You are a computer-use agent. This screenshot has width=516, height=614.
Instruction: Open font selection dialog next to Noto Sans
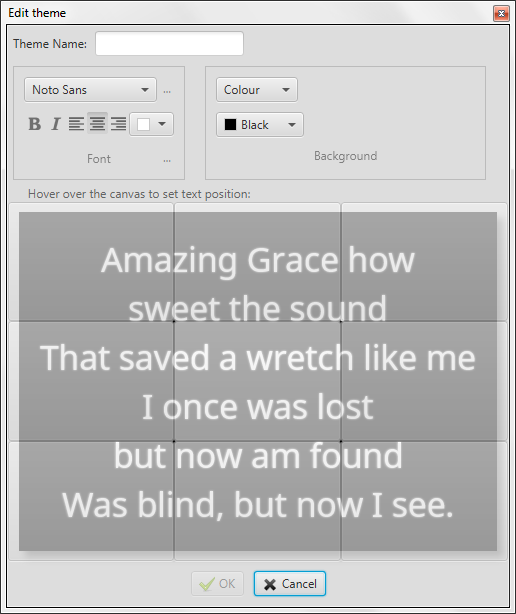pos(167,92)
